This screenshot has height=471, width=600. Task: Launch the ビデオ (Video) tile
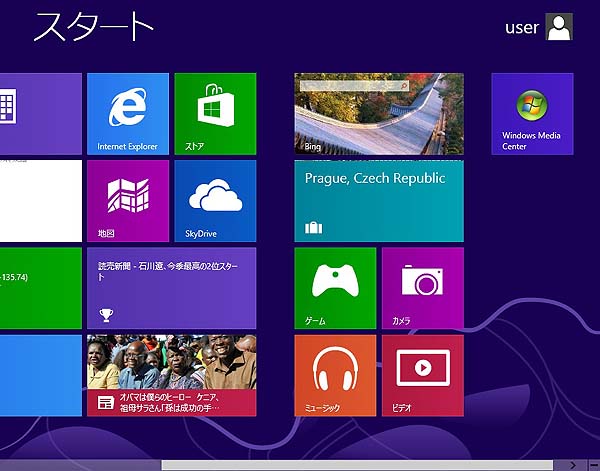click(422, 375)
